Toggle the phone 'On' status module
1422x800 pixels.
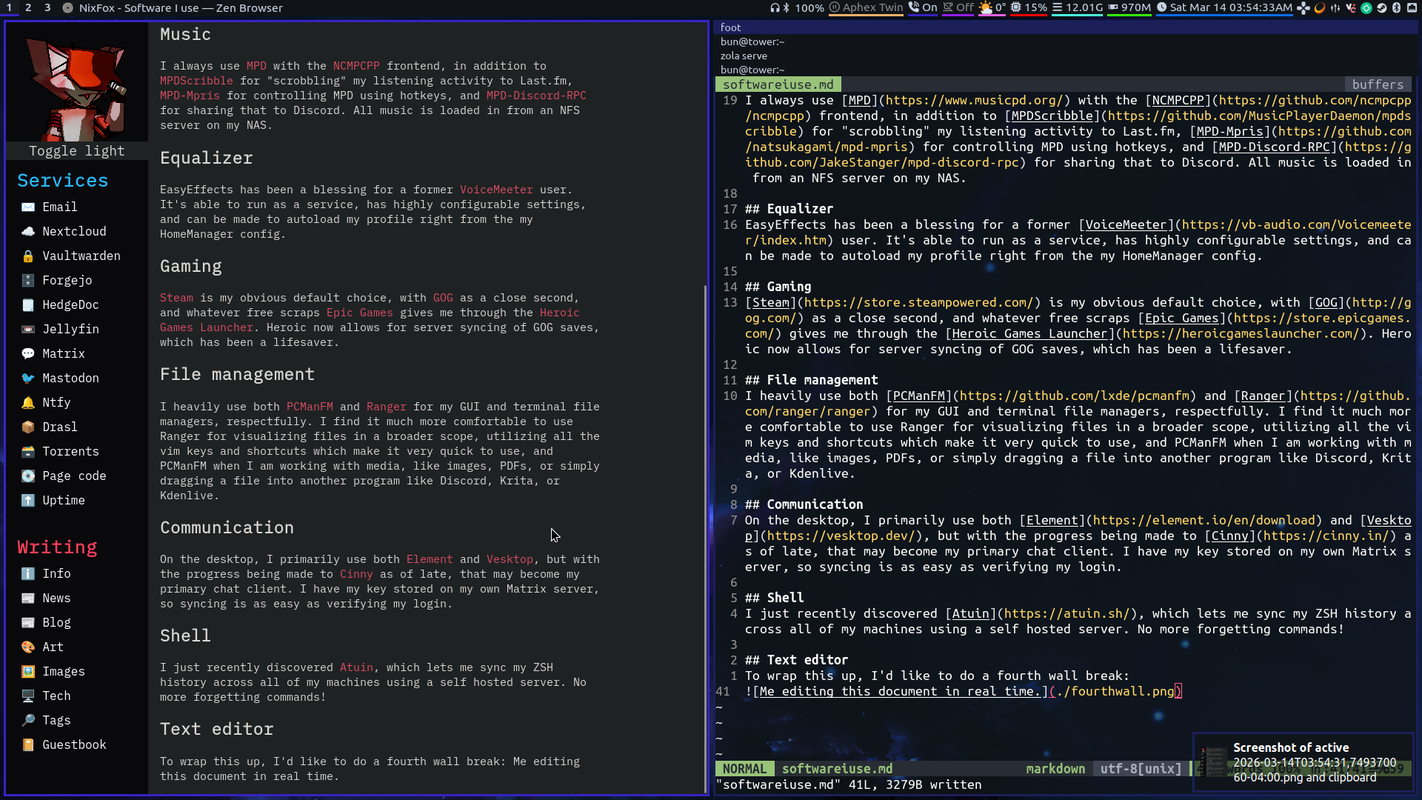coord(923,8)
